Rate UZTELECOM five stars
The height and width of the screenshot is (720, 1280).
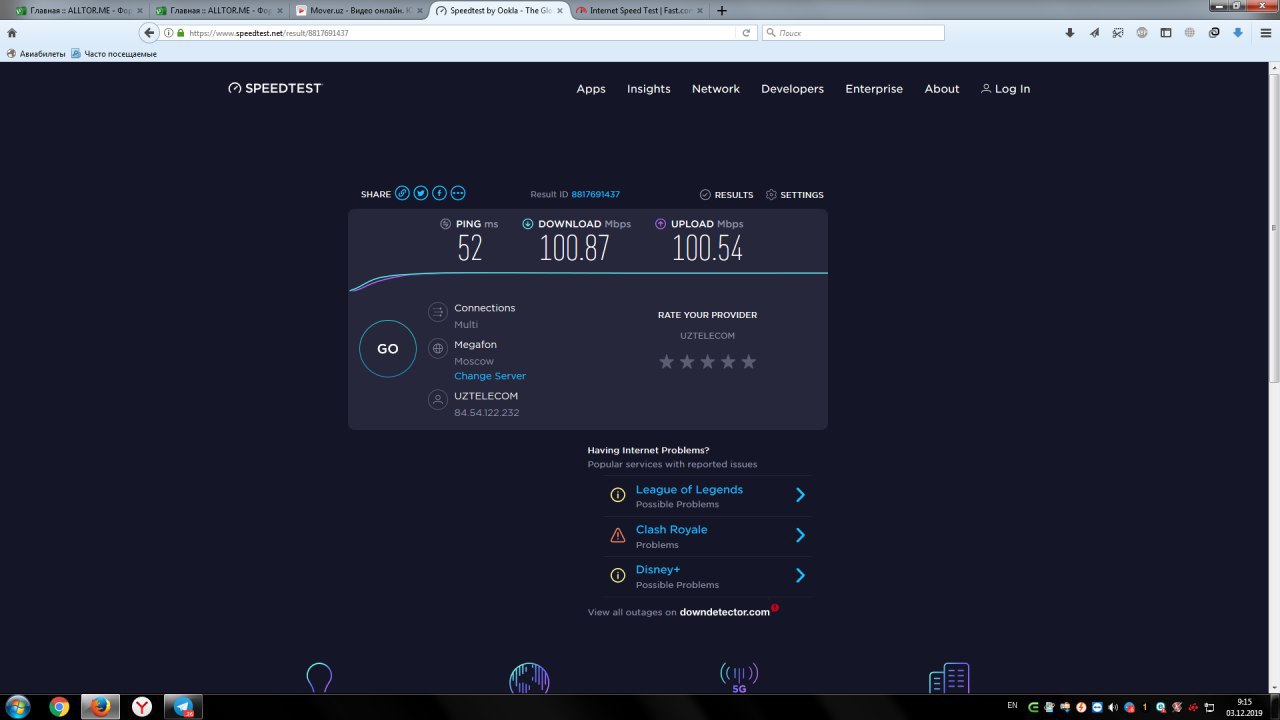point(748,361)
